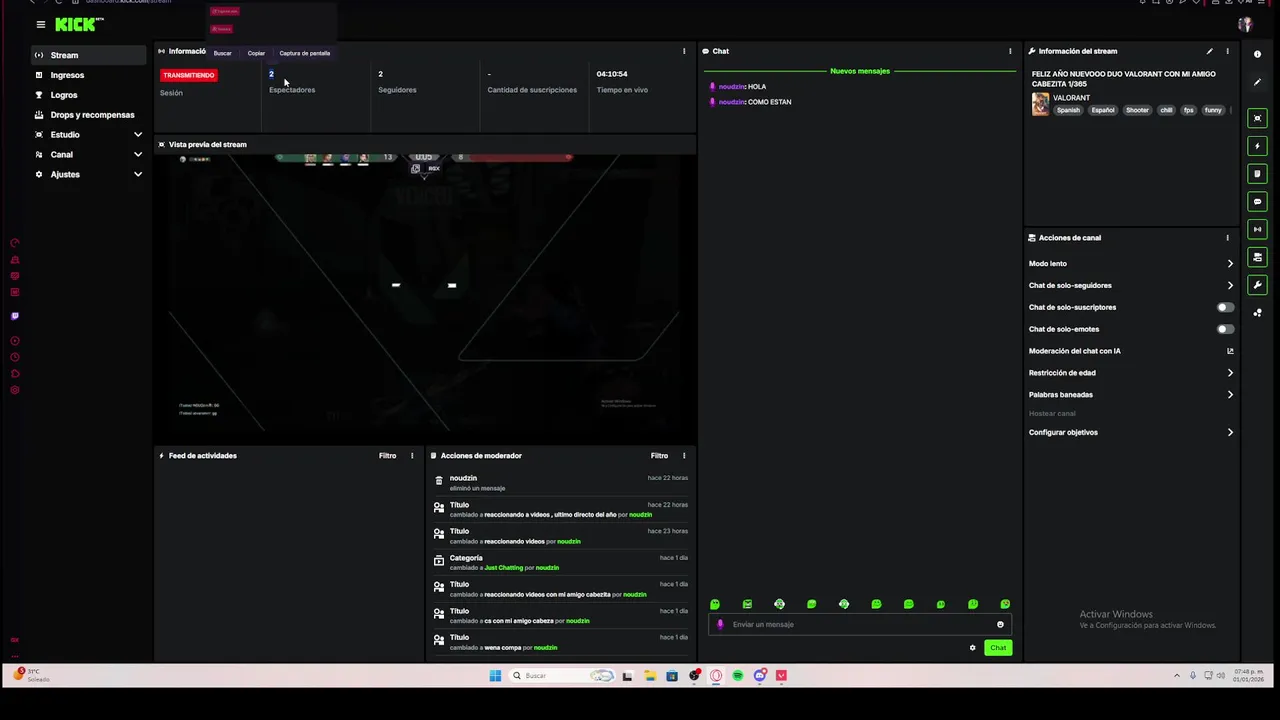The height and width of the screenshot is (720, 1280).
Task: Click the pencil icon in the right rail
Action: pyautogui.click(x=1257, y=82)
